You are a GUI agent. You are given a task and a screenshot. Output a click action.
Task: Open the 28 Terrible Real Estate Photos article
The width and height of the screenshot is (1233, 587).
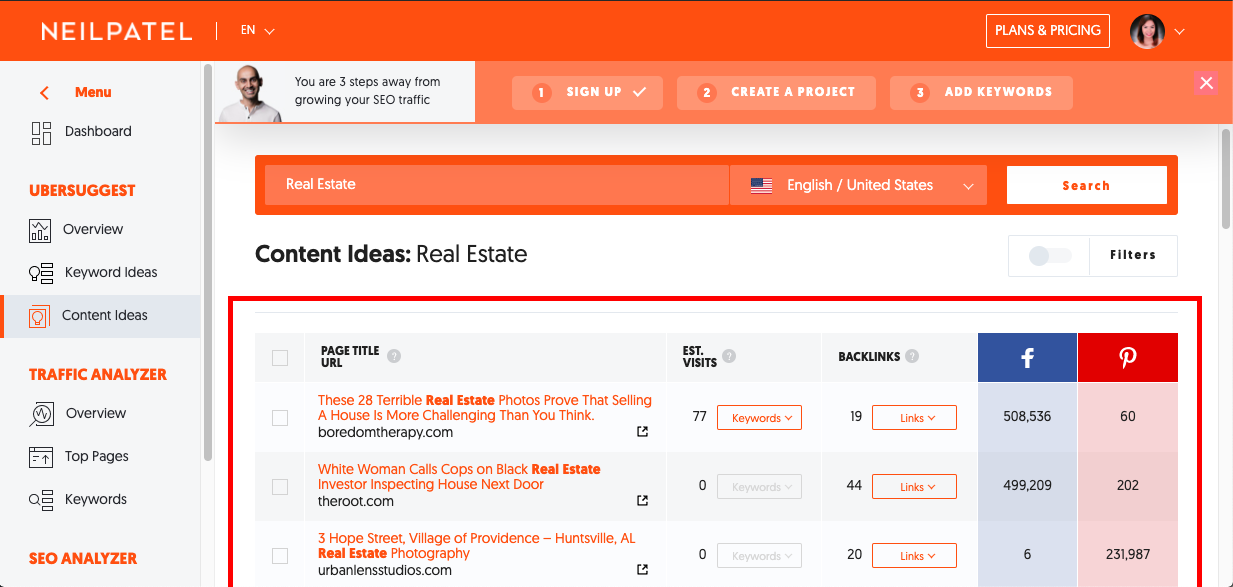click(x=485, y=408)
